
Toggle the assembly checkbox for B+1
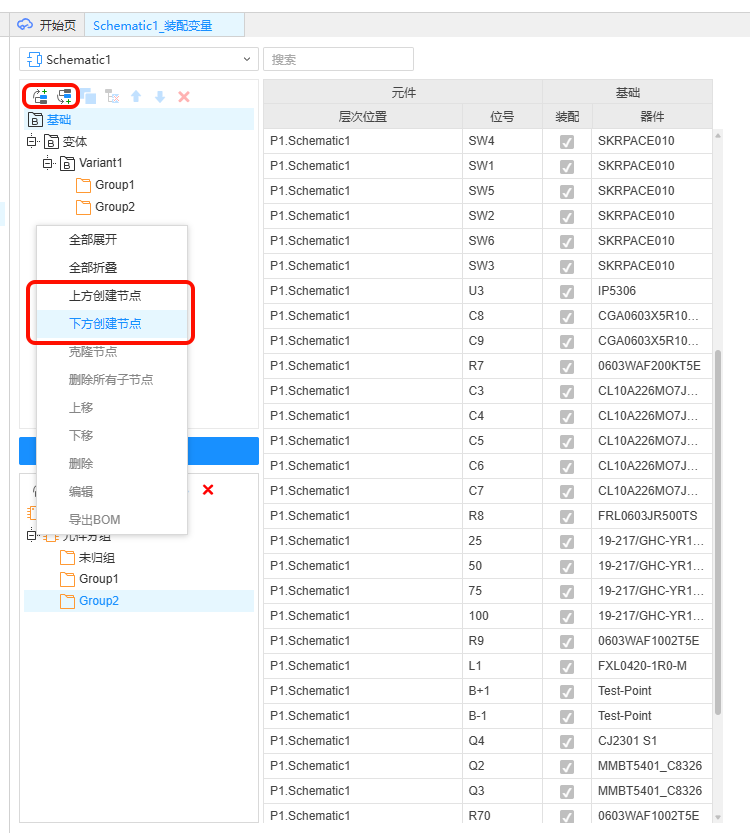click(x=567, y=691)
